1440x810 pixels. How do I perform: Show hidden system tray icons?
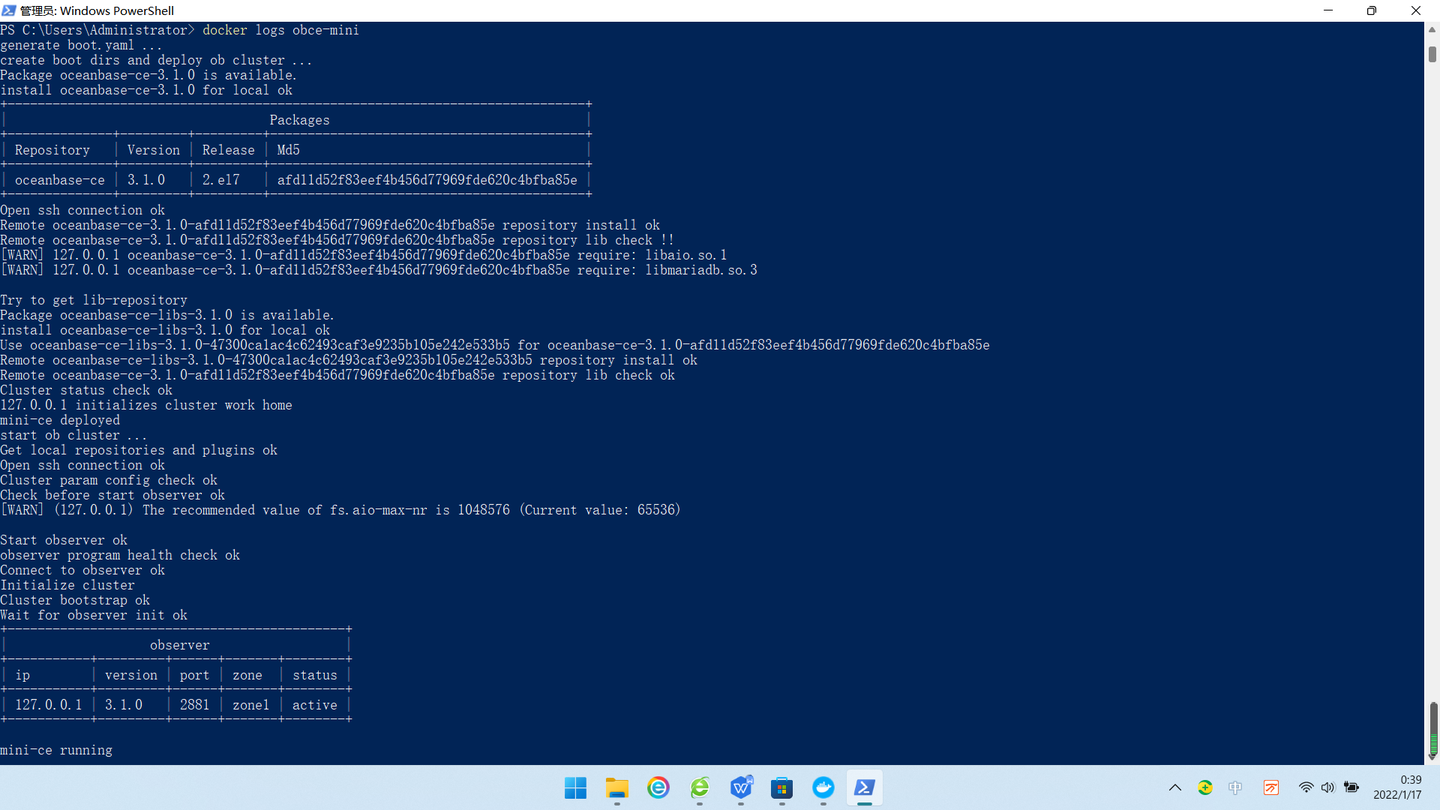(1175, 788)
